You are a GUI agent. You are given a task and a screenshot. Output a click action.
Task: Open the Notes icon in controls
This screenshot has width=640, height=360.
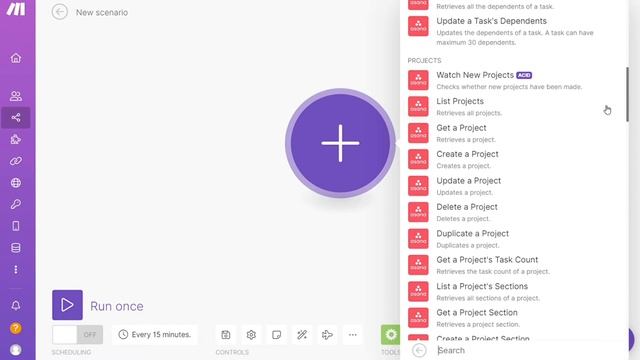(276, 335)
